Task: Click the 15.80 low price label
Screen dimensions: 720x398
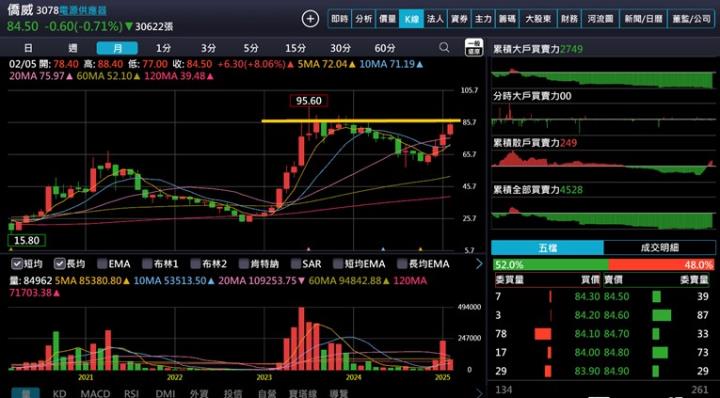Action: point(27,240)
